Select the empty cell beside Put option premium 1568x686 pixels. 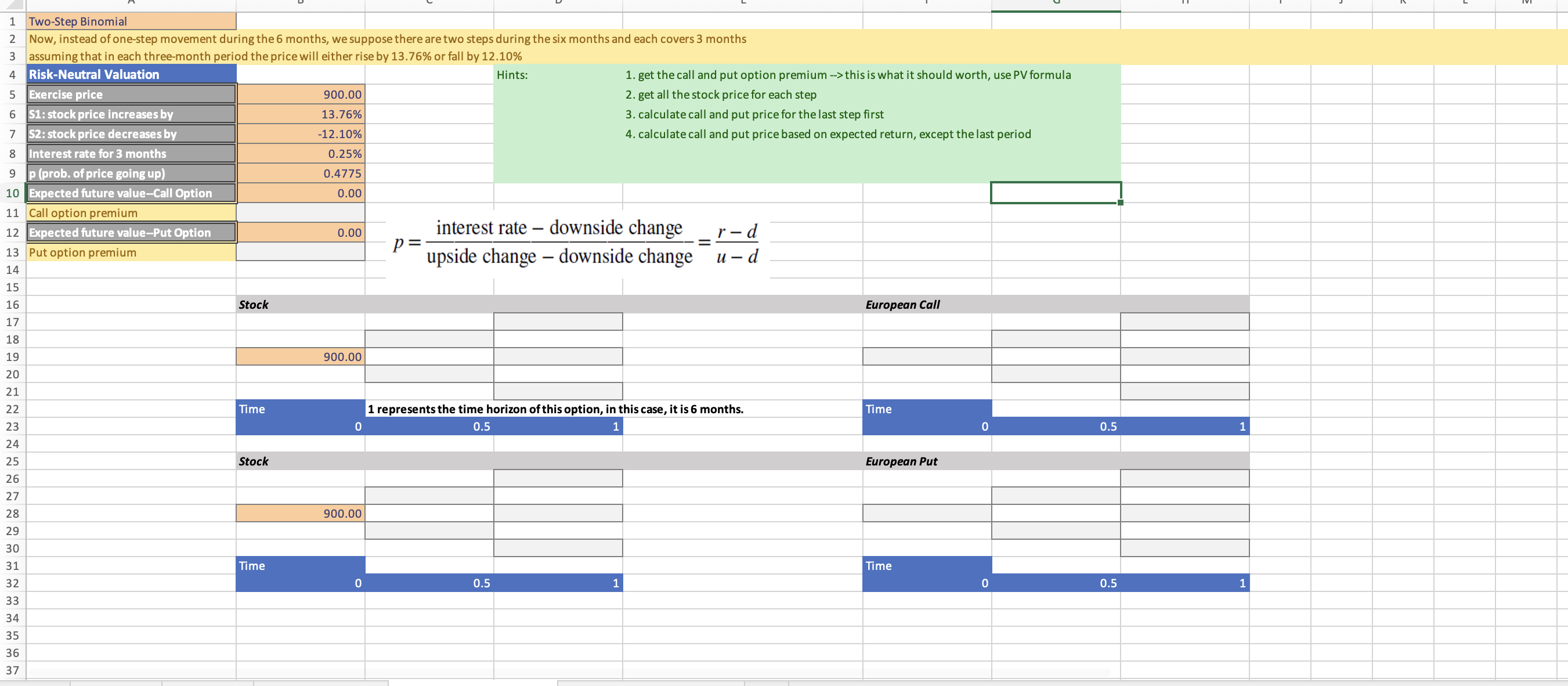pyautogui.click(x=301, y=252)
